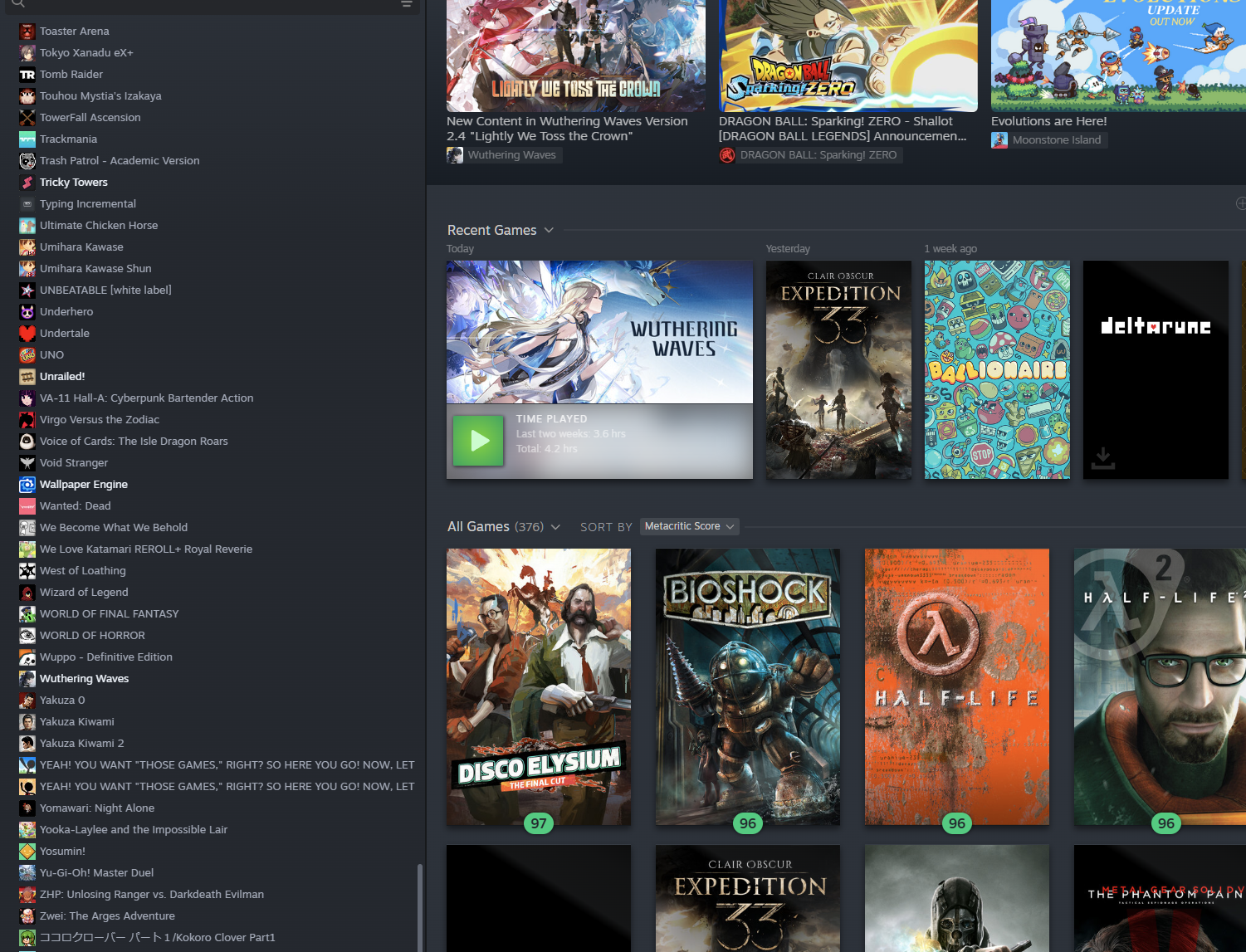Click the Underhero game icon

(27, 312)
